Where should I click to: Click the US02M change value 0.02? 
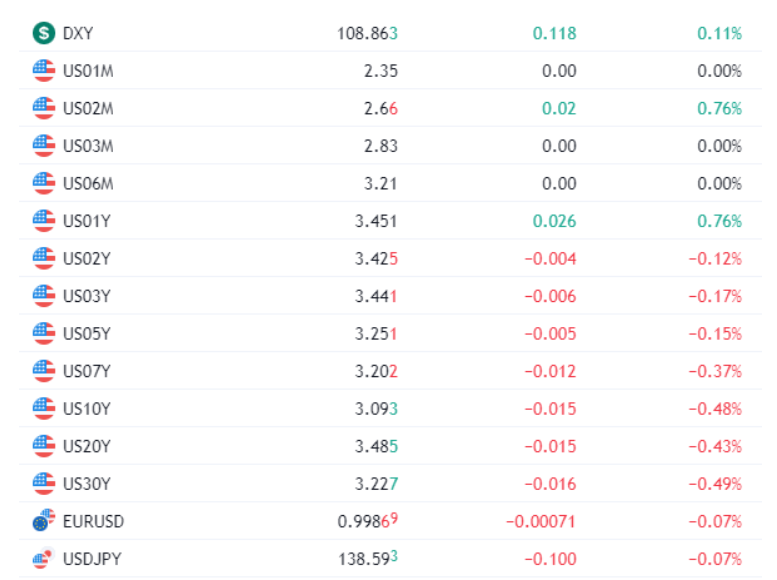pos(559,109)
